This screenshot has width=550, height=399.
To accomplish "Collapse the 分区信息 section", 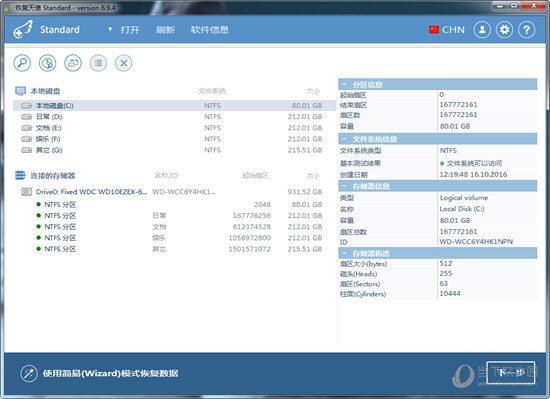I will [x=344, y=84].
